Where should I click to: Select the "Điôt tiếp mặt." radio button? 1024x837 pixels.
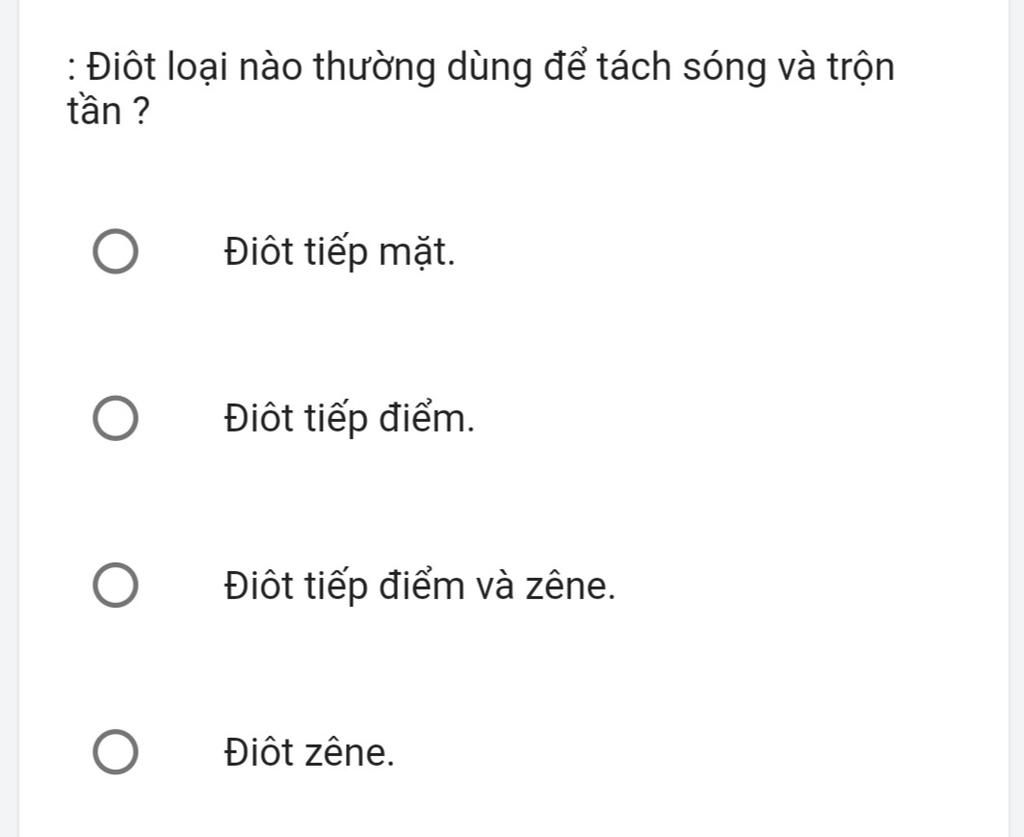(115, 252)
